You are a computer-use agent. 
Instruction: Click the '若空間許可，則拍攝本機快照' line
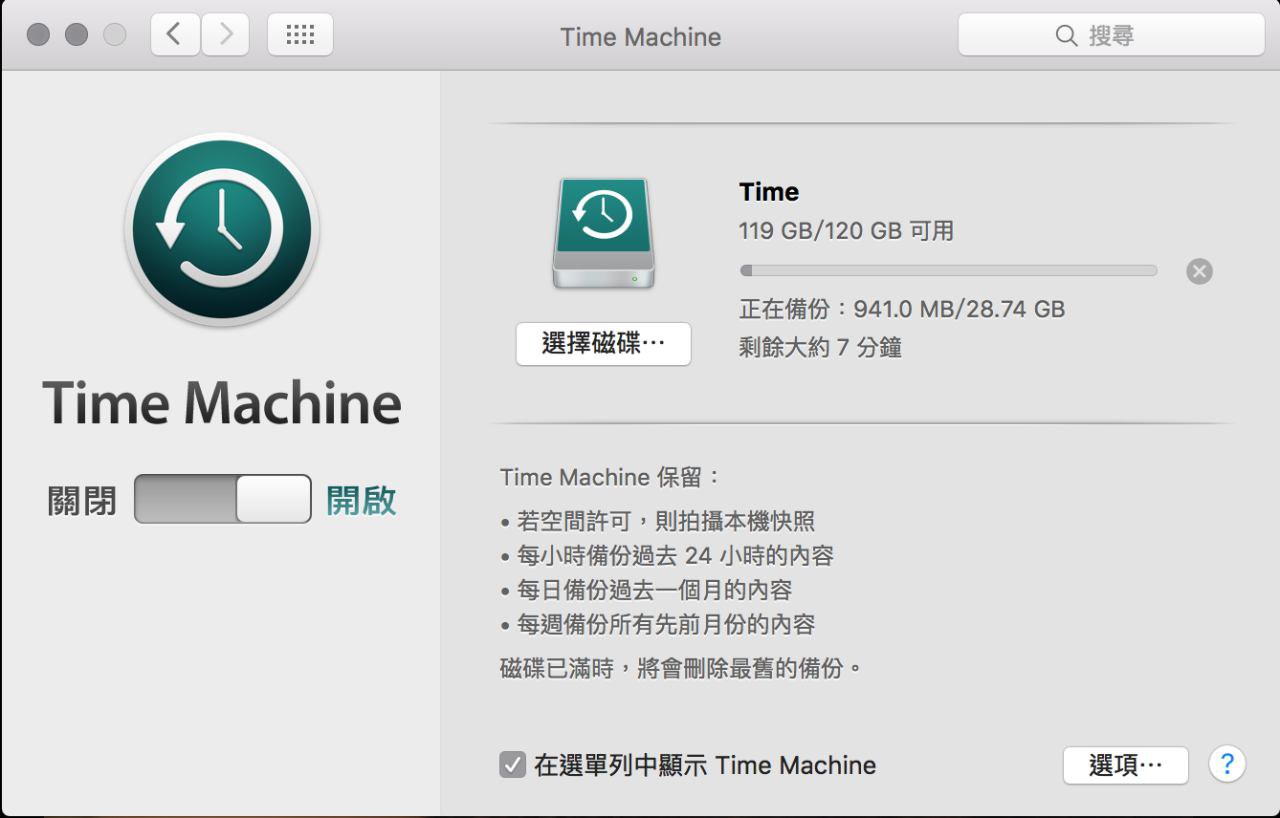click(657, 521)
